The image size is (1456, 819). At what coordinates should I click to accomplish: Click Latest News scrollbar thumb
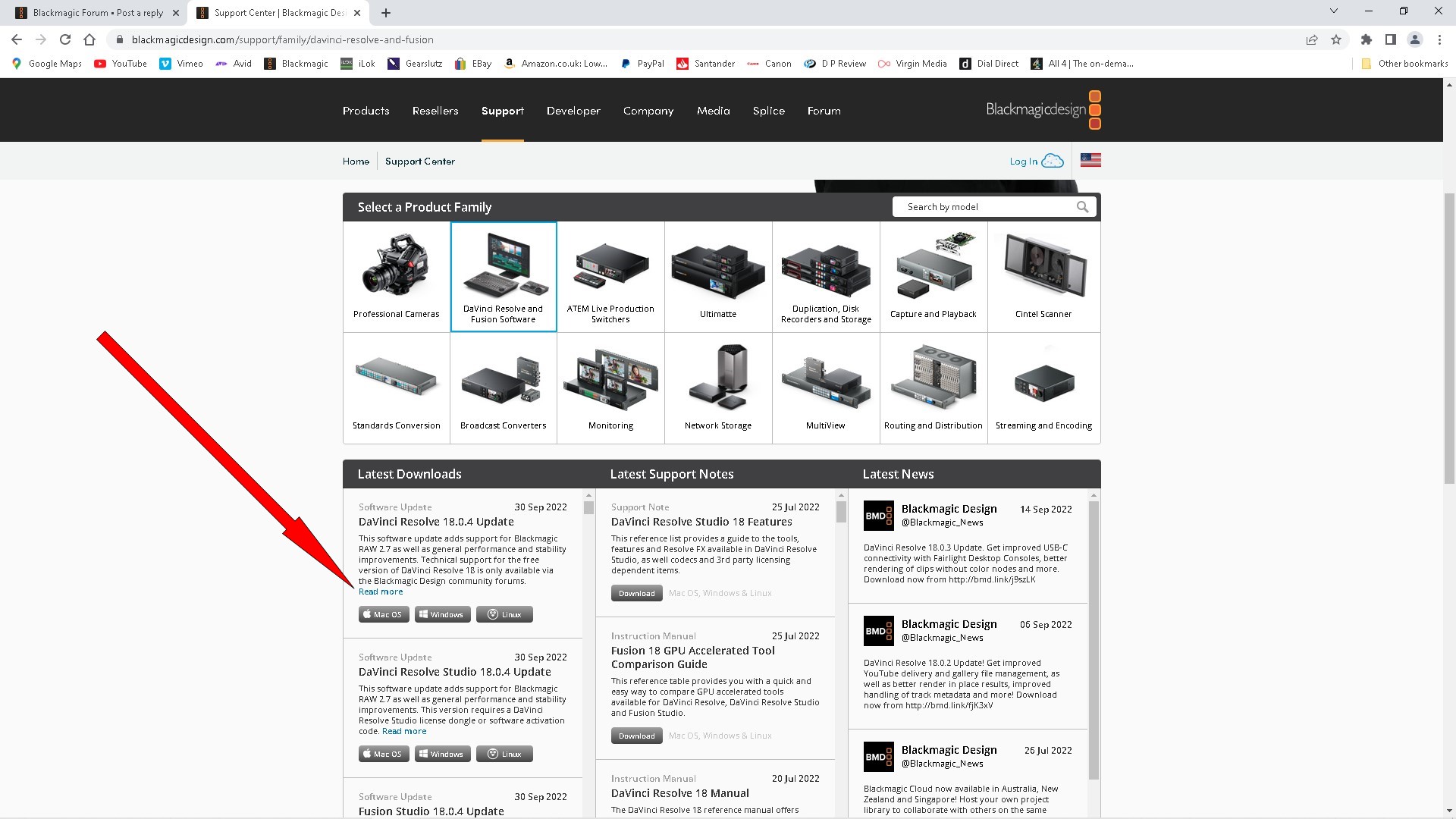click(1094, 641)
